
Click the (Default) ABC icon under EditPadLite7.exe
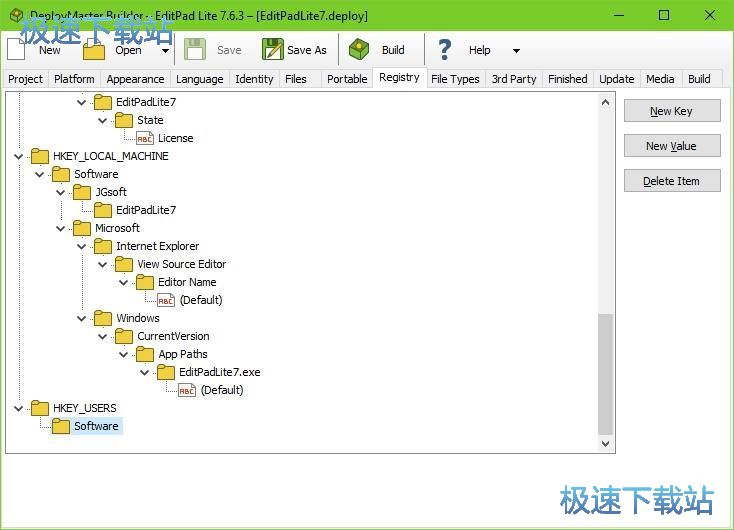[x=187, y=390]
